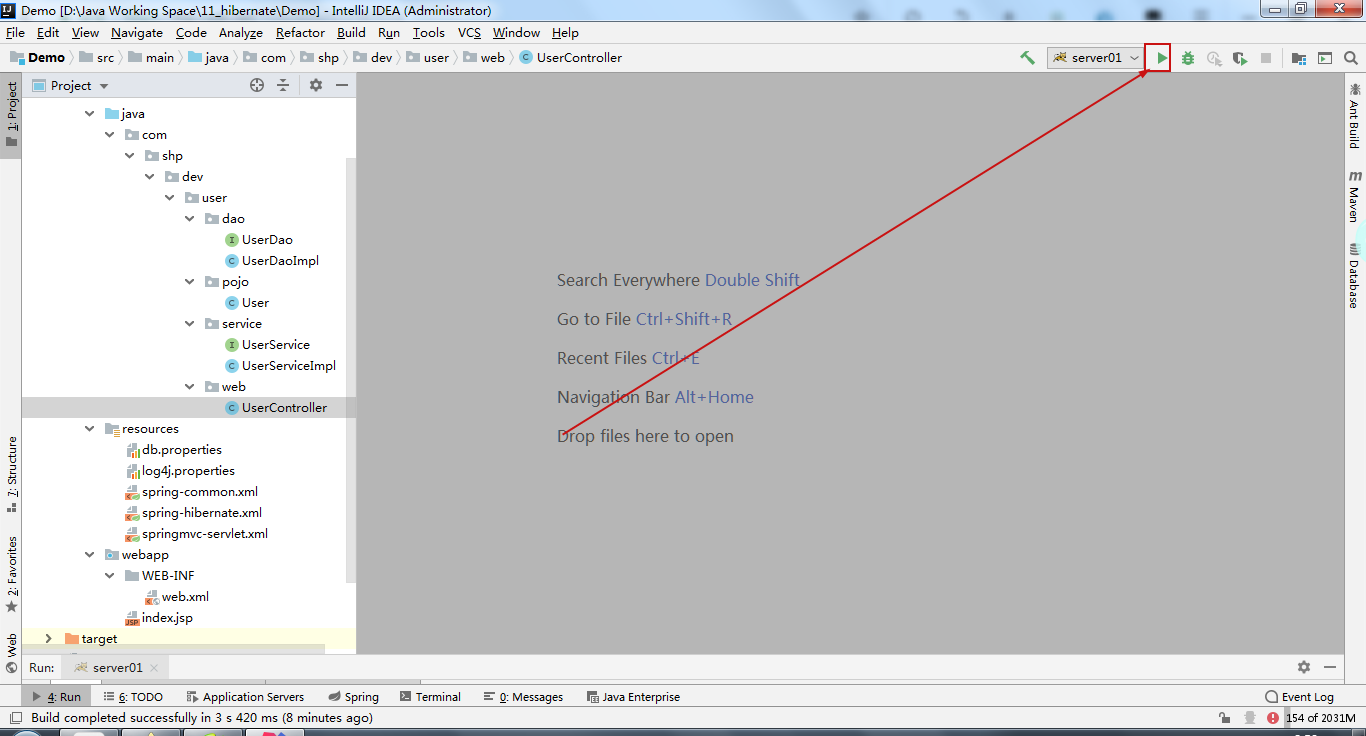Open the Web tool window tab

tap(12, 652)
